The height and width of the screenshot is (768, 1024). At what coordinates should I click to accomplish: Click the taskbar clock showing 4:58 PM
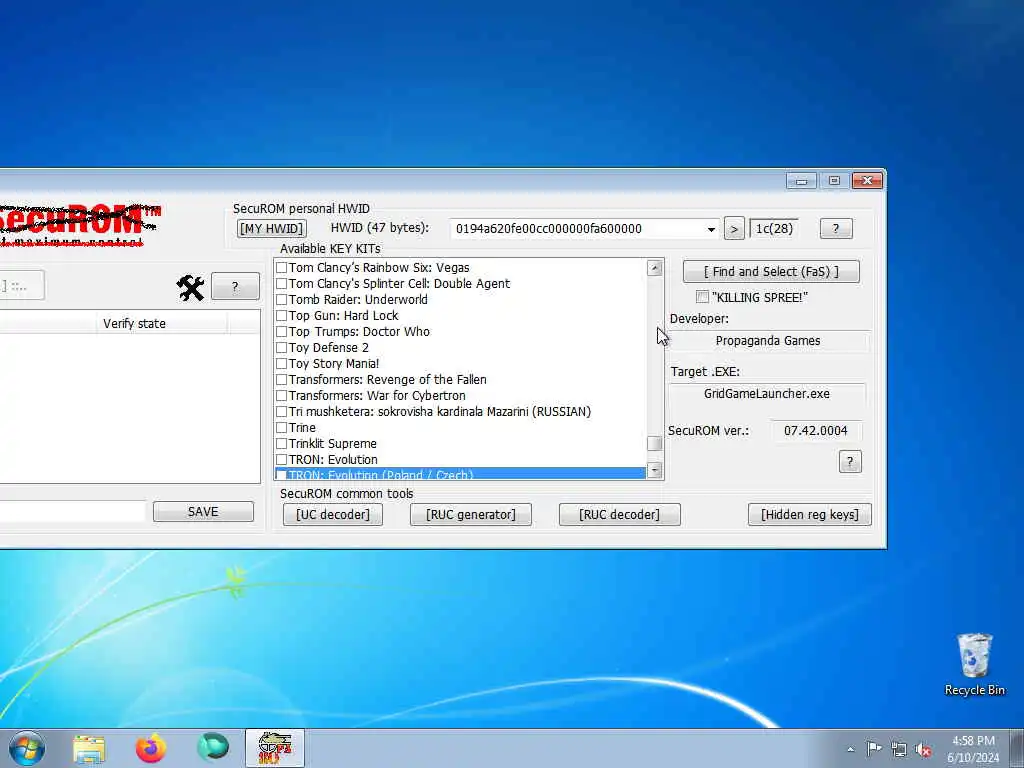(973, 749)
